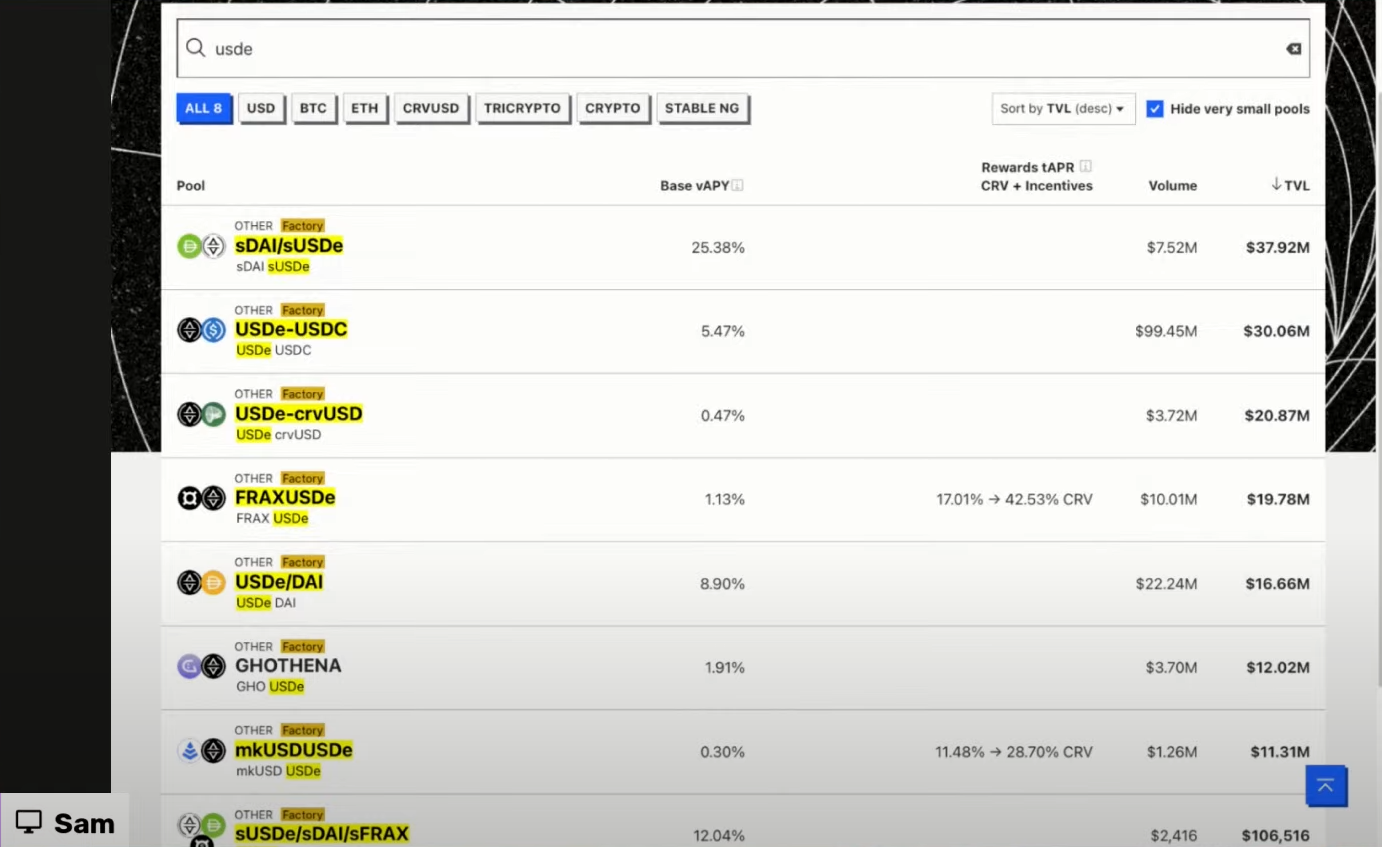Choose the TRICRYPTO filter
Screen dimensions: 1382x847
coord(522,109)
